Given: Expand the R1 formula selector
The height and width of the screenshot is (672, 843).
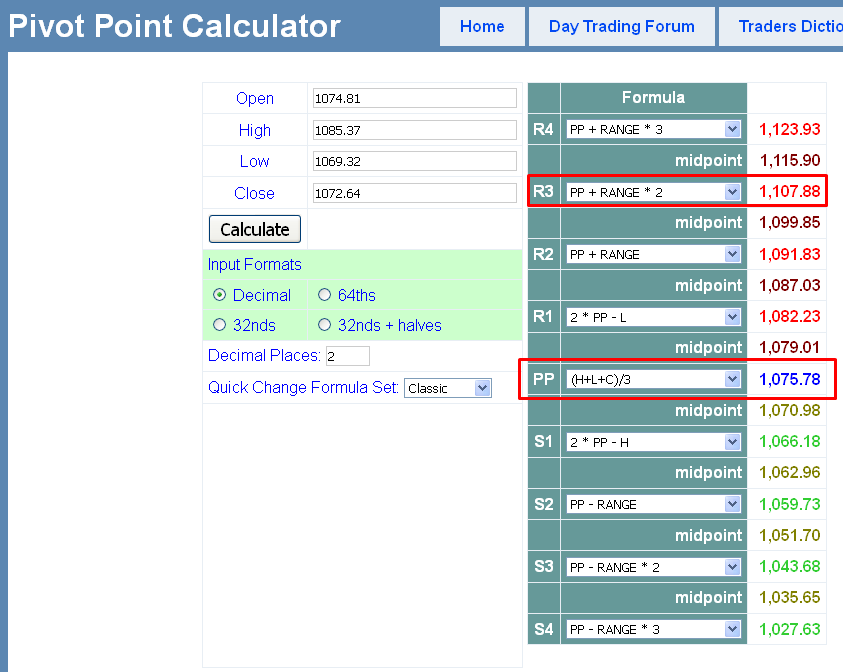Looking at the screenshot, I should tap(653, 317).
